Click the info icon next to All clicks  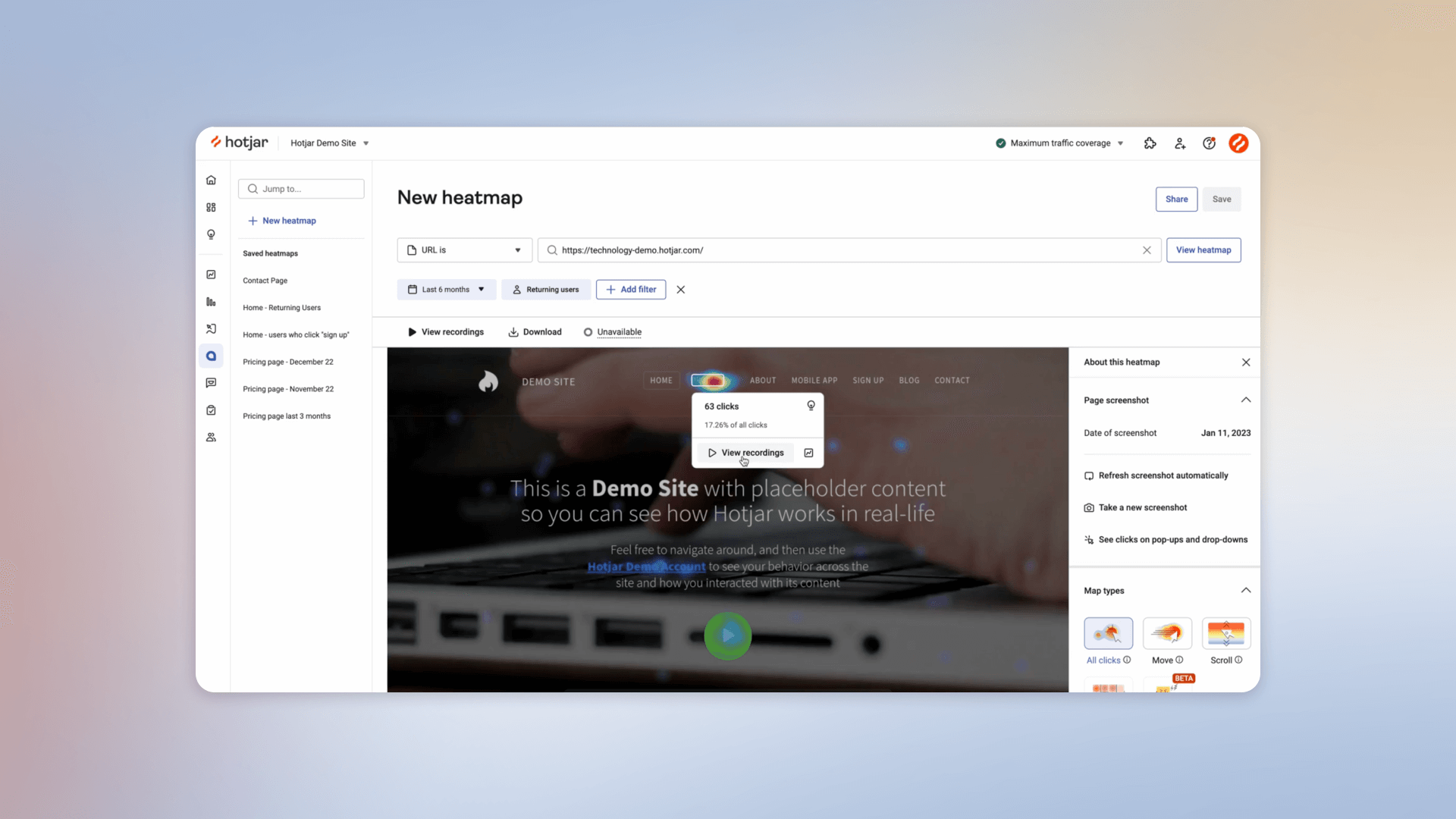[1127, 660]
